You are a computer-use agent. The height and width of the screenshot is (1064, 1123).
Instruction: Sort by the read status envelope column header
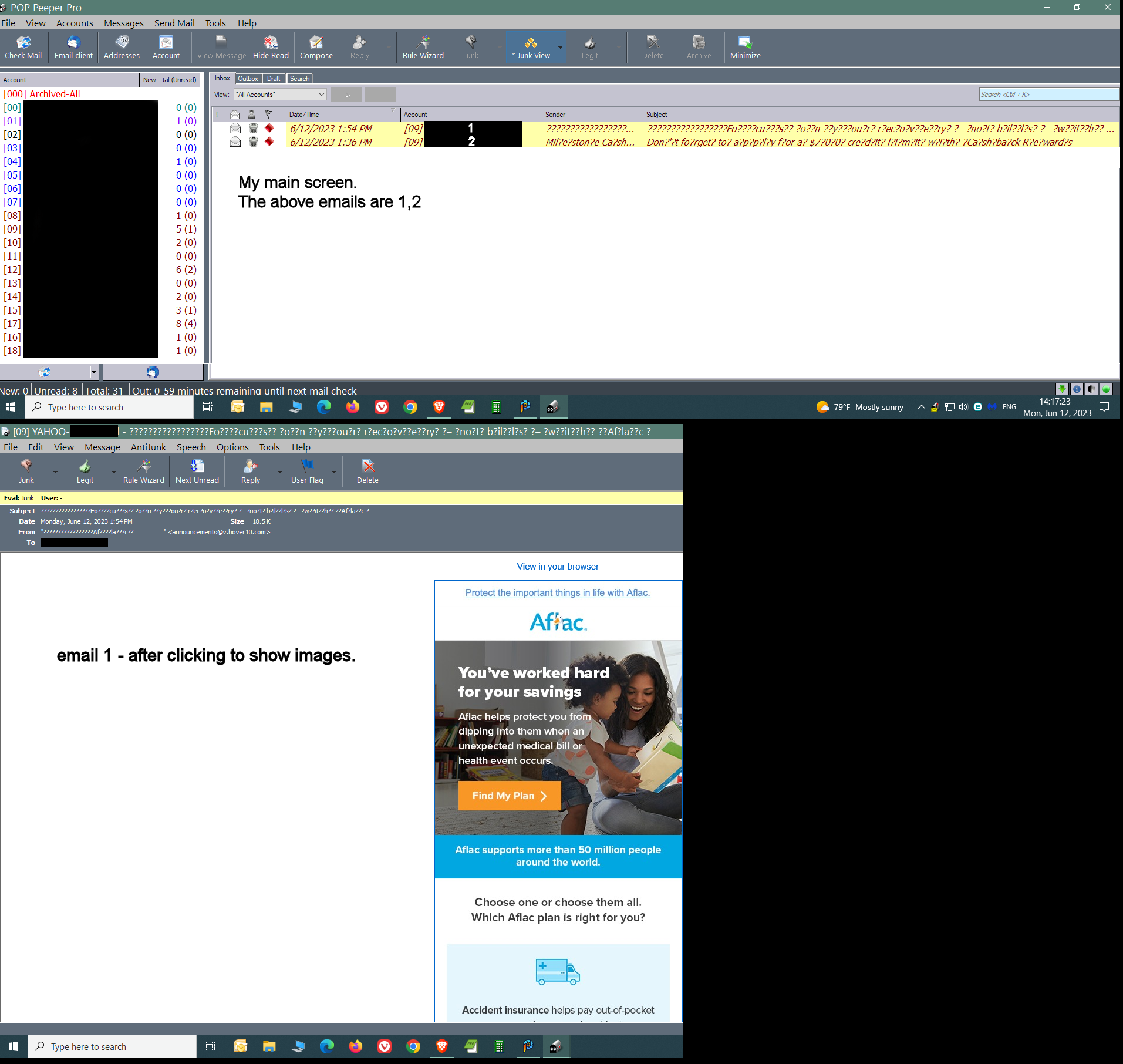pyautogui.click(x=235, y=115)
